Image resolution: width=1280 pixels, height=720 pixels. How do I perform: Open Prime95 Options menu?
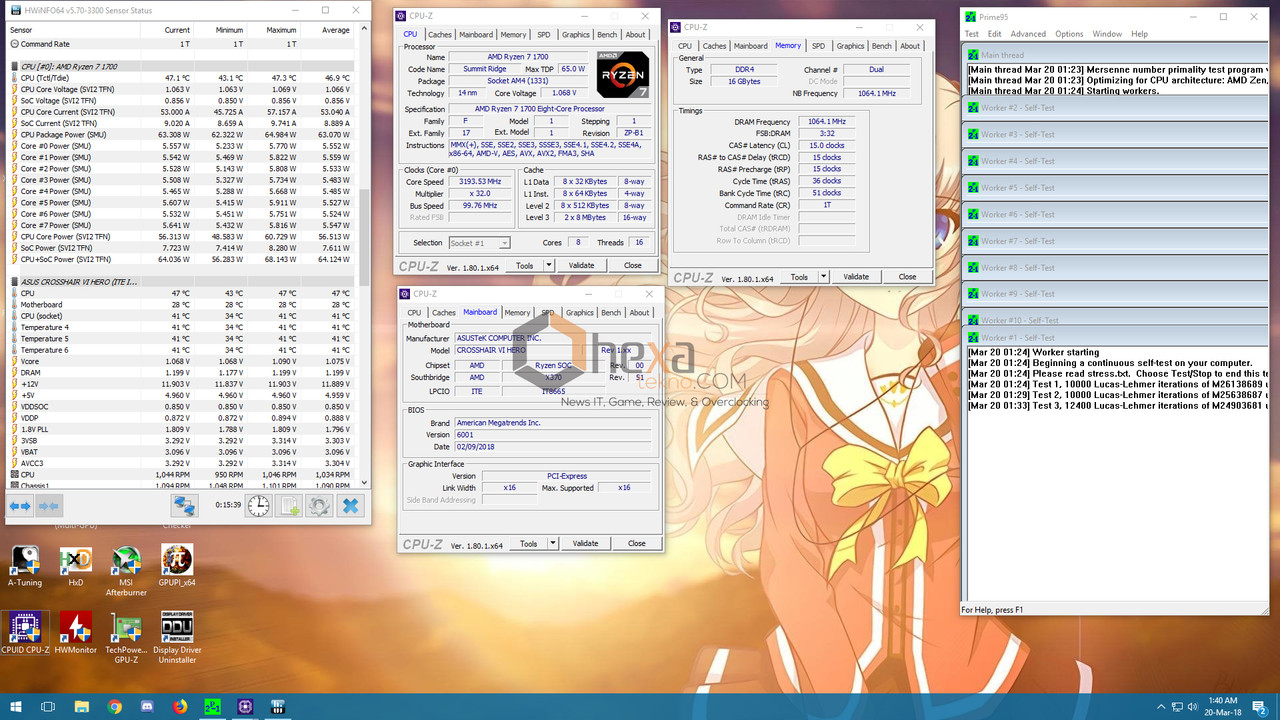[1069, 34]
